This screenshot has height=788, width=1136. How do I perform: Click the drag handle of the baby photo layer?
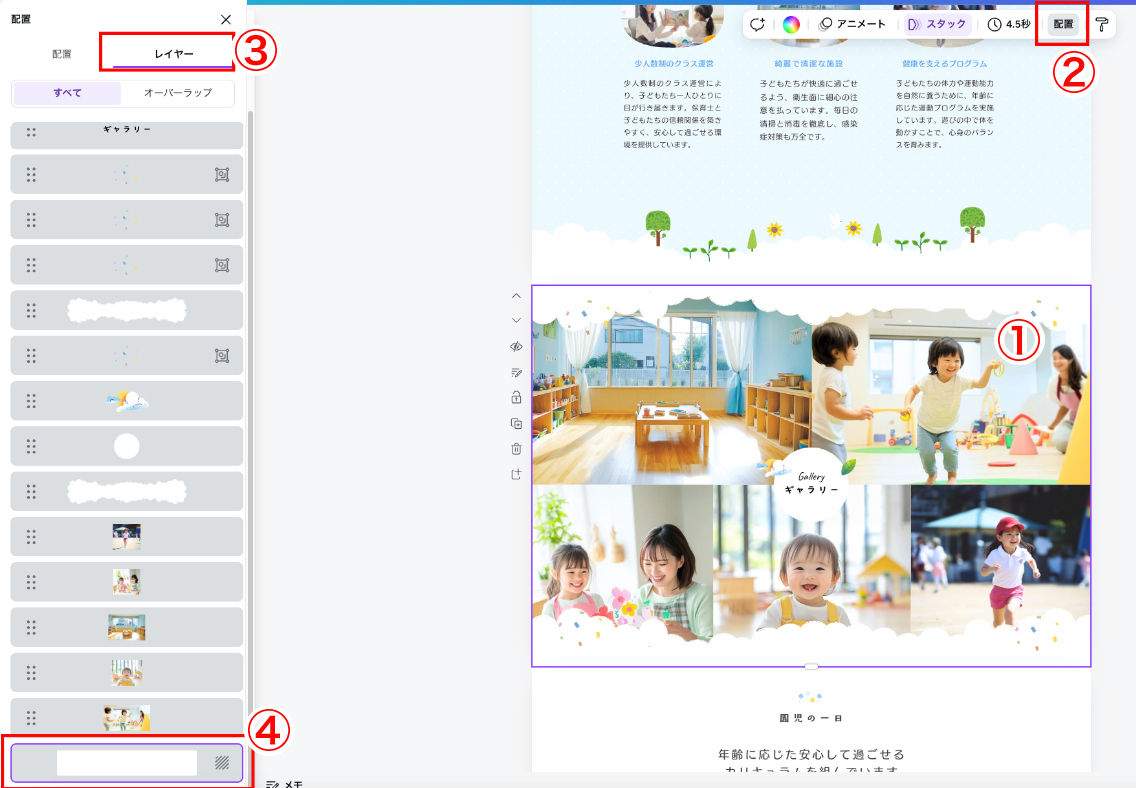pyautogui.click(x=31, y=672)
